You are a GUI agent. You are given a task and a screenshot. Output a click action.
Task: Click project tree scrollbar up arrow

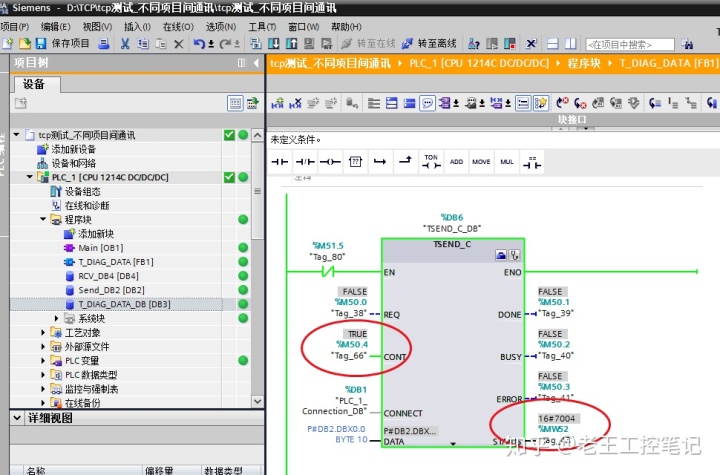(258, 135)
